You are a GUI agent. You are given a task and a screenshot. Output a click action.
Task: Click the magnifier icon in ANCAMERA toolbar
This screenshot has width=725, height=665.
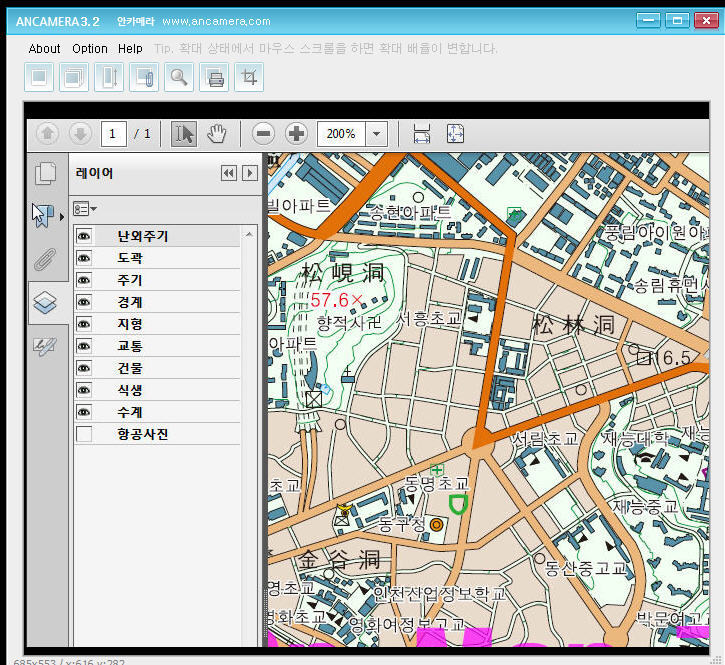tap(179, 77)
